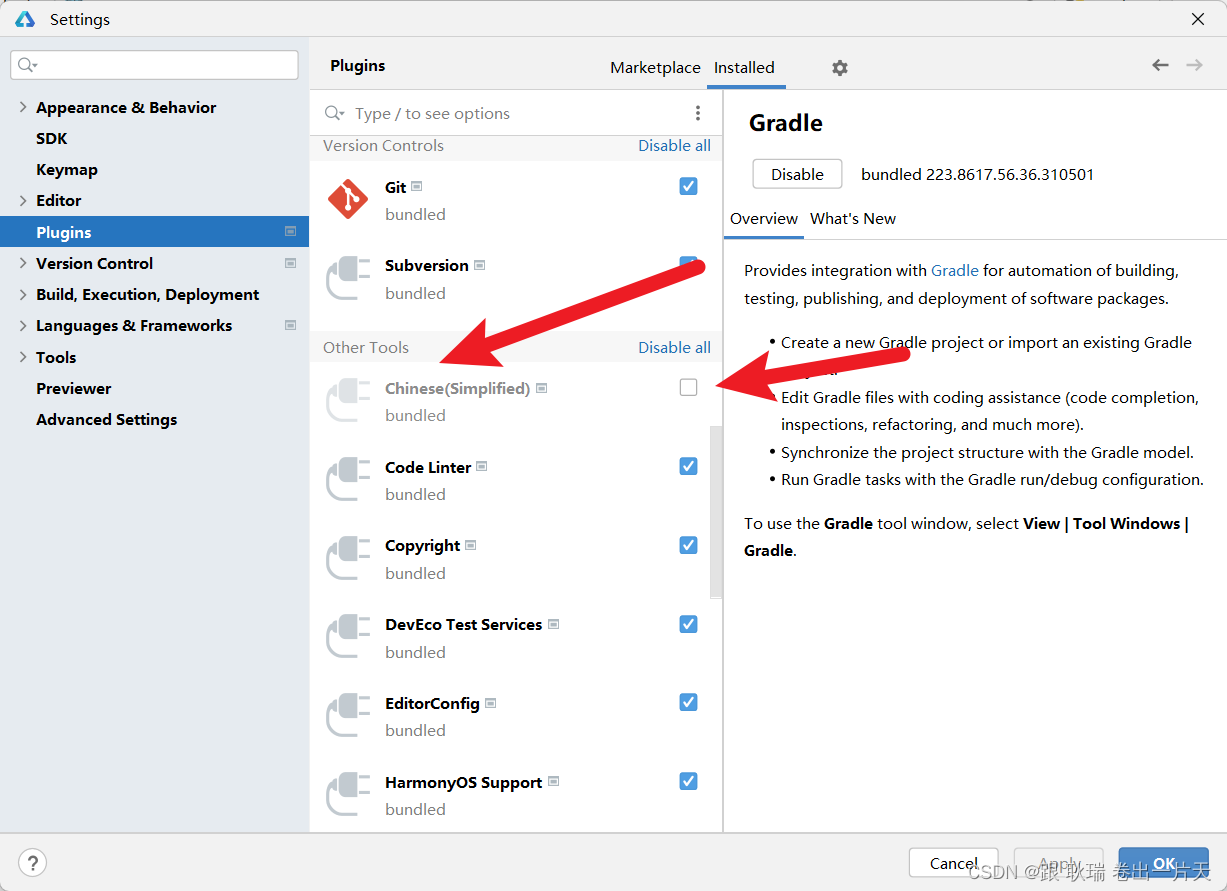Click the search magnifier in settings search box
The image size is (1227, 891).
coord(26,65)
